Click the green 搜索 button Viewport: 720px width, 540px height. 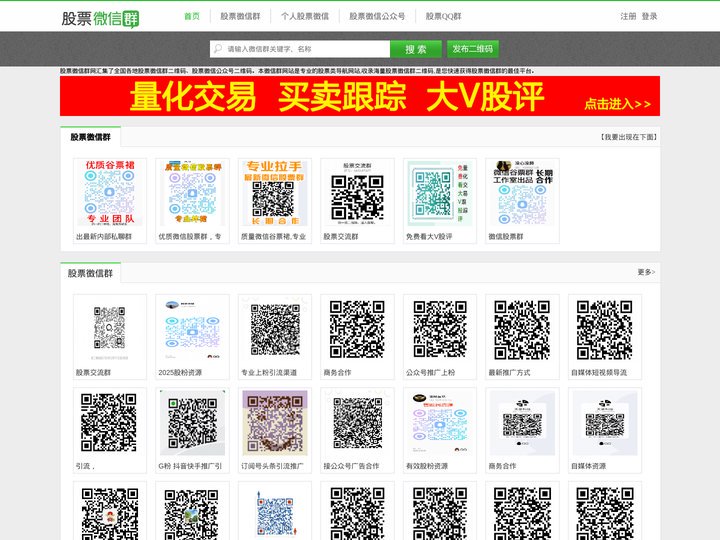[416, 49]
